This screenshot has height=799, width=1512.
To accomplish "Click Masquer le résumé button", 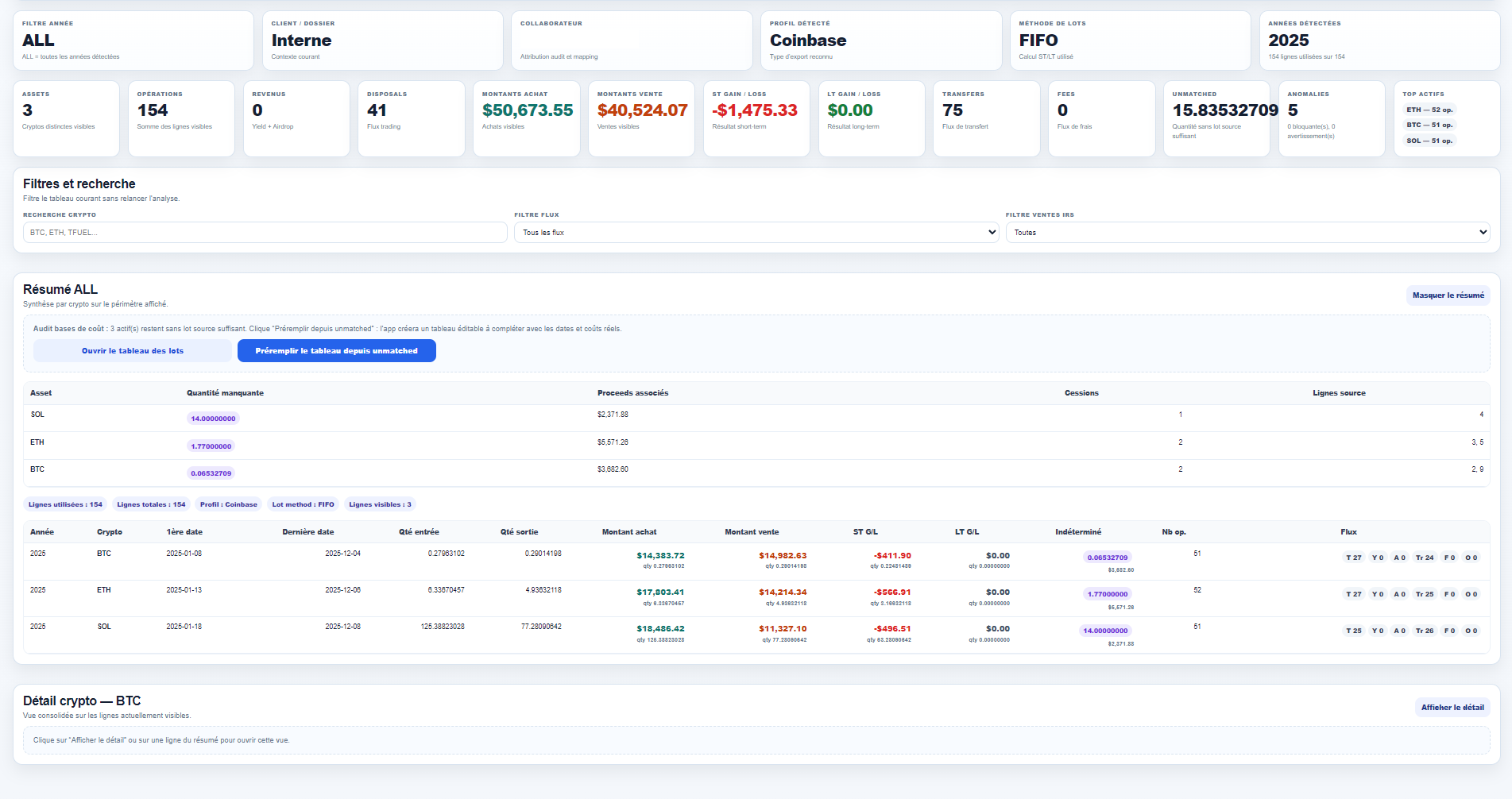I will point(1448,295).
